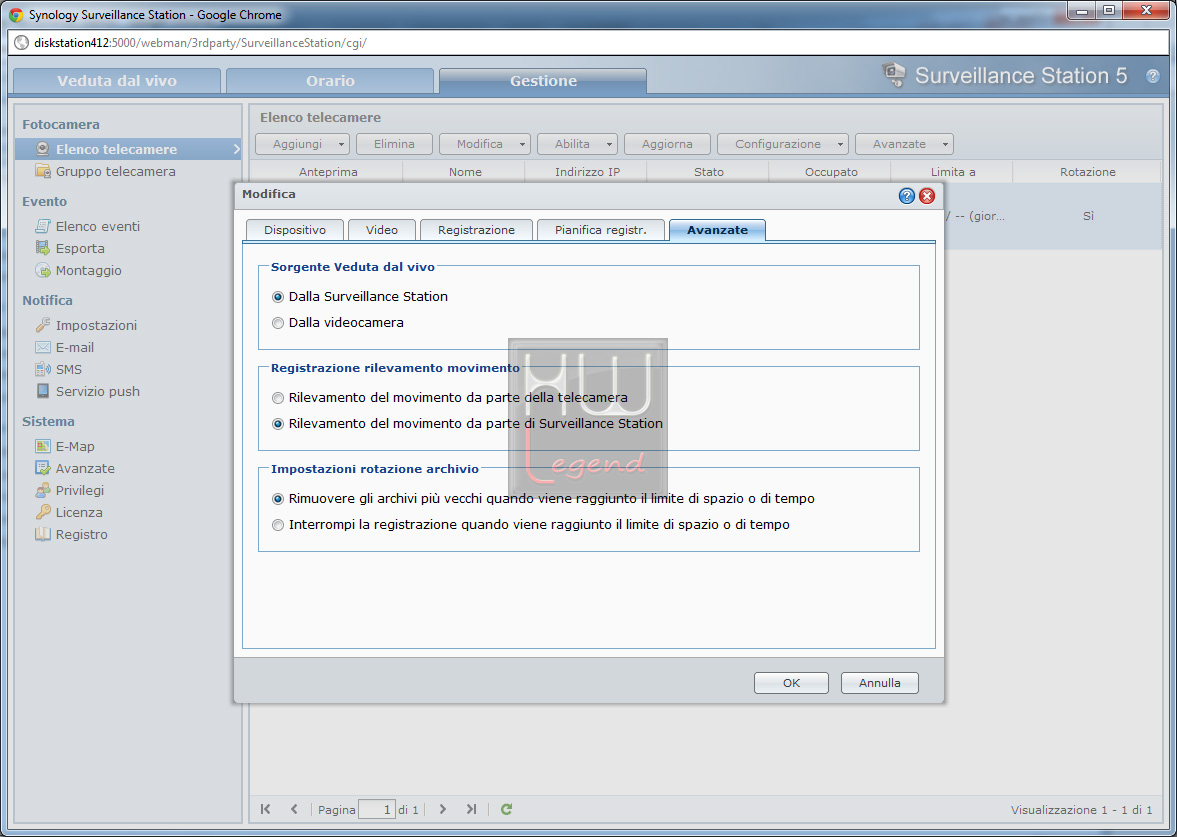Click the Pagina number input field
Image resolution: width=1177 pixels, height=837 pixels.
pos(377,809)
